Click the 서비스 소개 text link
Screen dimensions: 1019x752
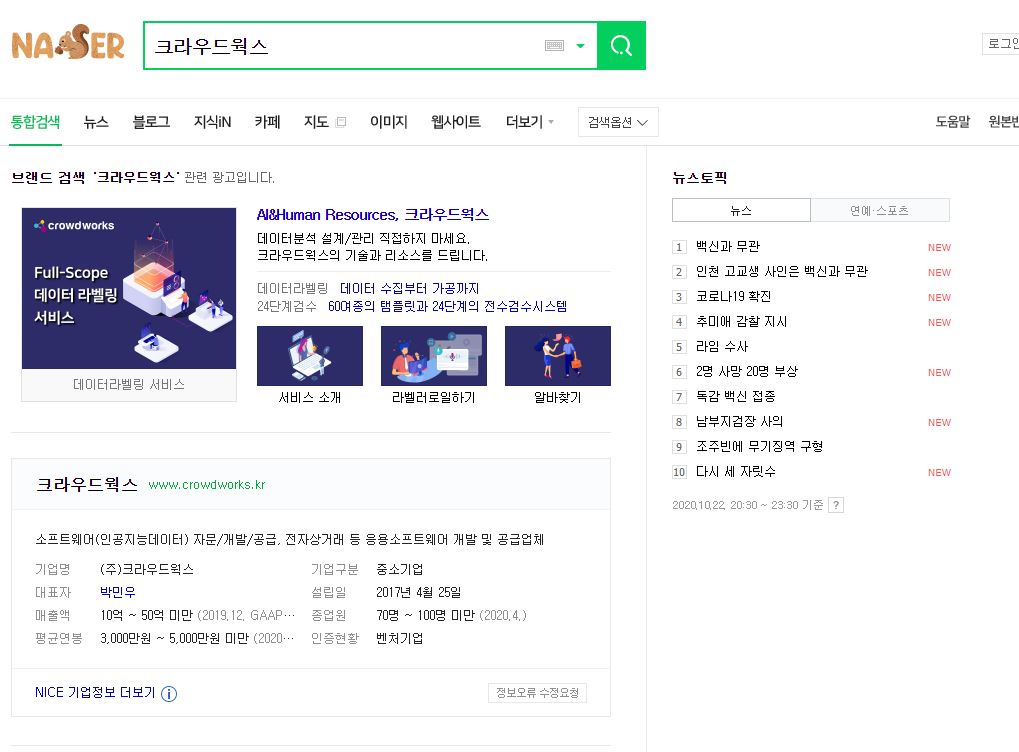(x=310, y=397)
